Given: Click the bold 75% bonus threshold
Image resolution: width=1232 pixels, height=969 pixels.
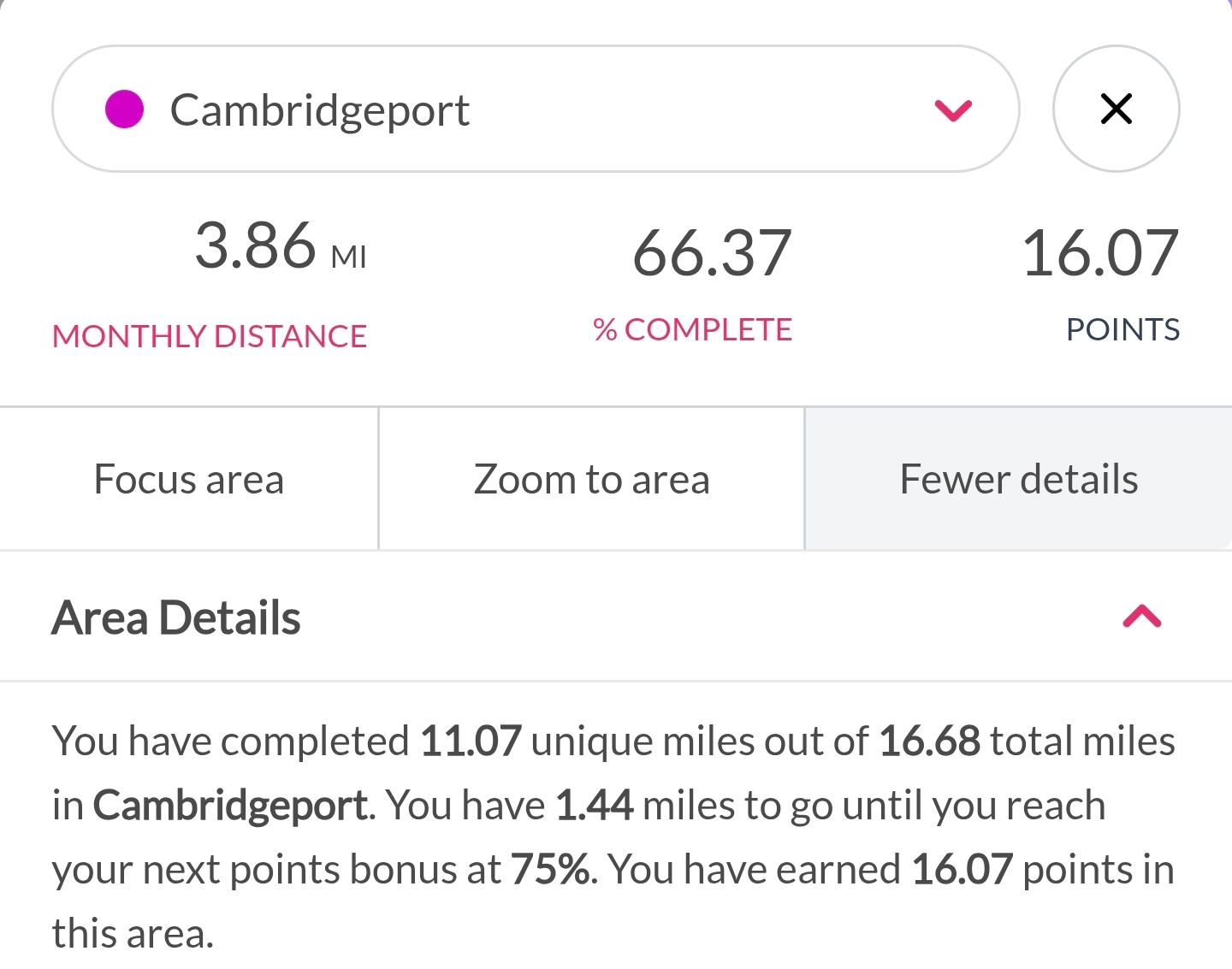Looking at the screenshot, I should pos(550,869).
